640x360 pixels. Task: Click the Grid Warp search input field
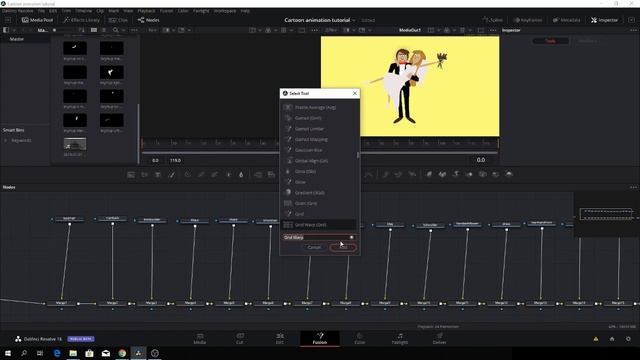(x=319, y=237)
